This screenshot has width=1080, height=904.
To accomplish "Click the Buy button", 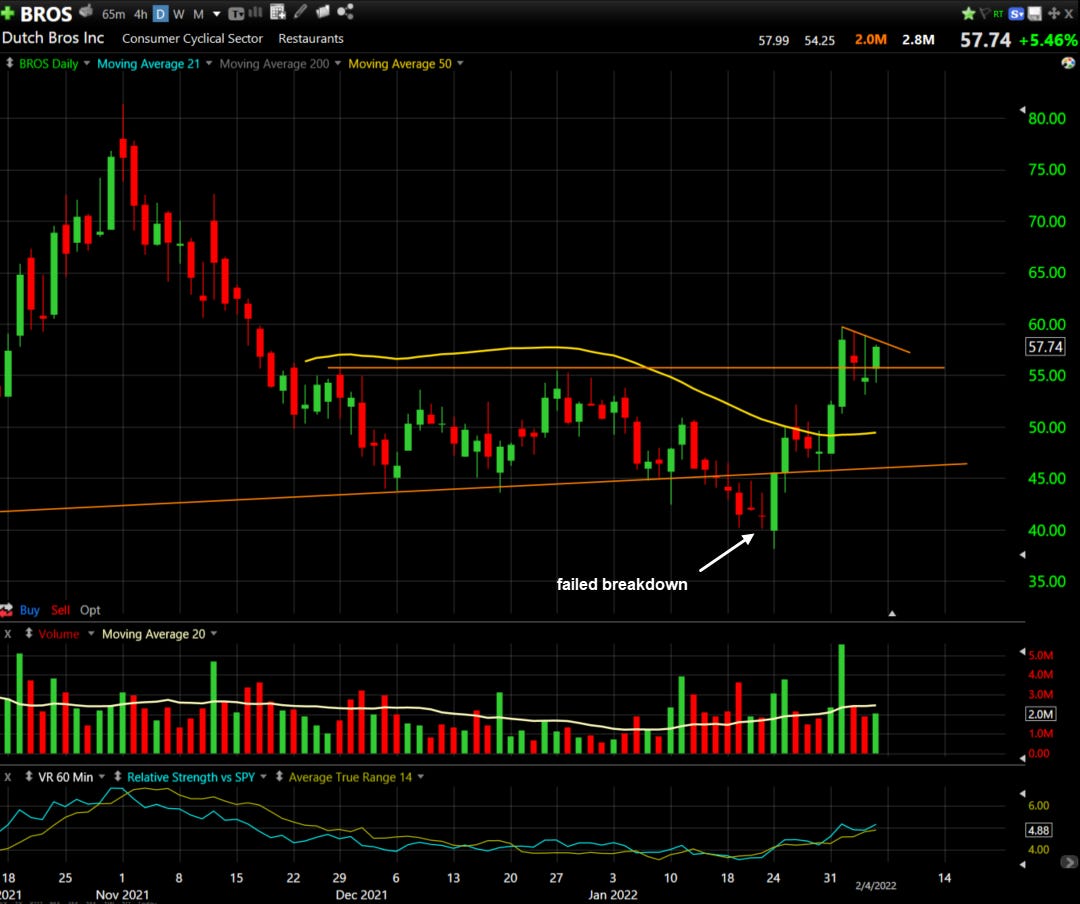I will point(30,610).
